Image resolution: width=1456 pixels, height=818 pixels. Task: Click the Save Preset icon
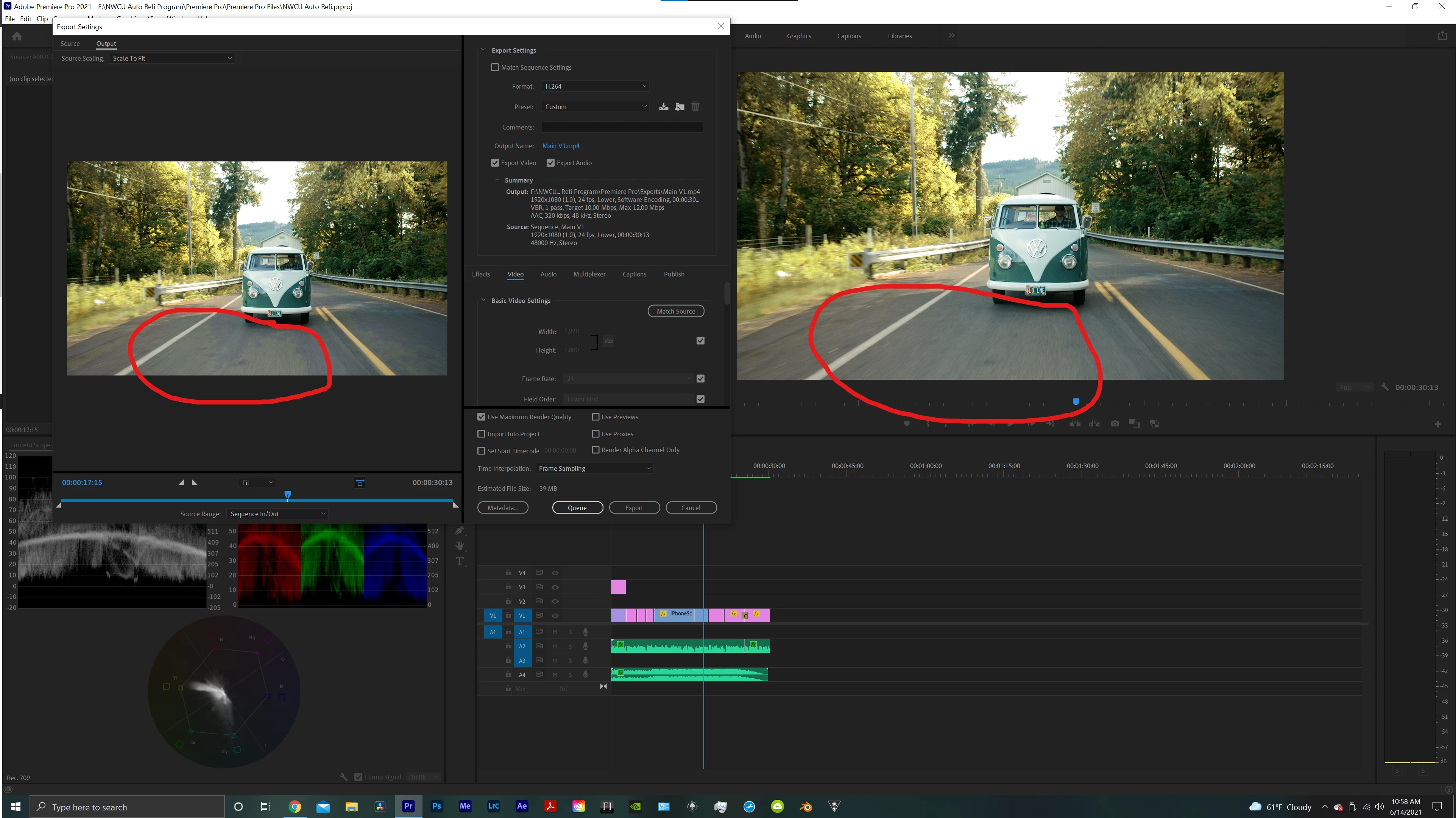(664, 106)
